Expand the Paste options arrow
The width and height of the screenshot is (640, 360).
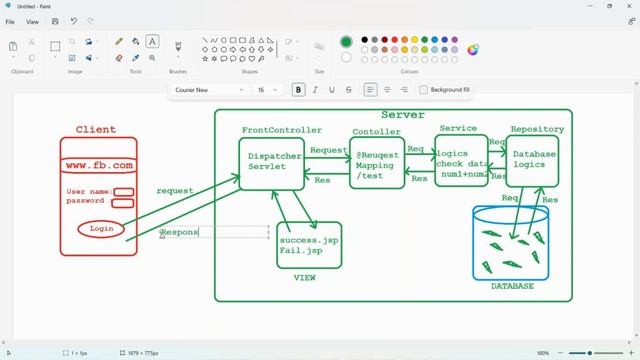(x=13, y=57)
